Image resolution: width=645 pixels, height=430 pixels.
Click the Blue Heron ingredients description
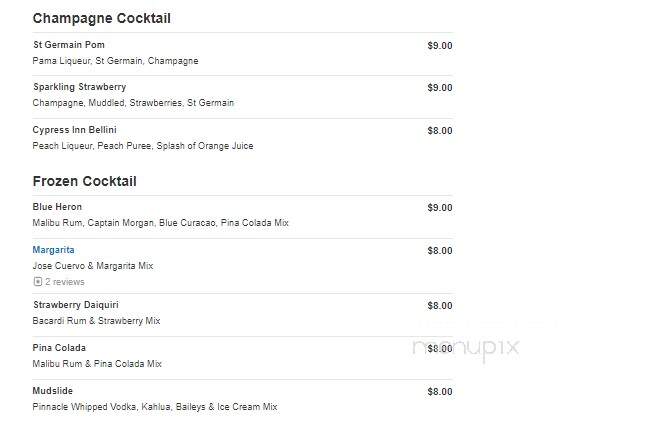point(160,223)
